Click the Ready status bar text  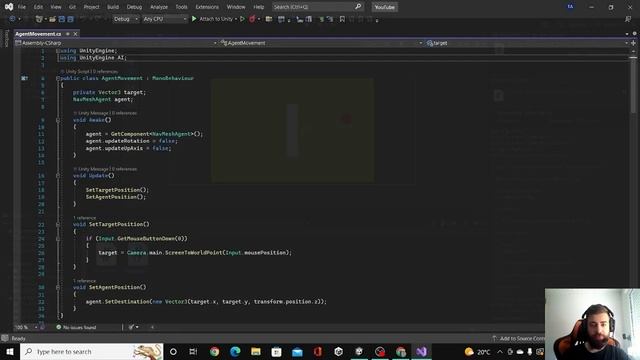18,338
